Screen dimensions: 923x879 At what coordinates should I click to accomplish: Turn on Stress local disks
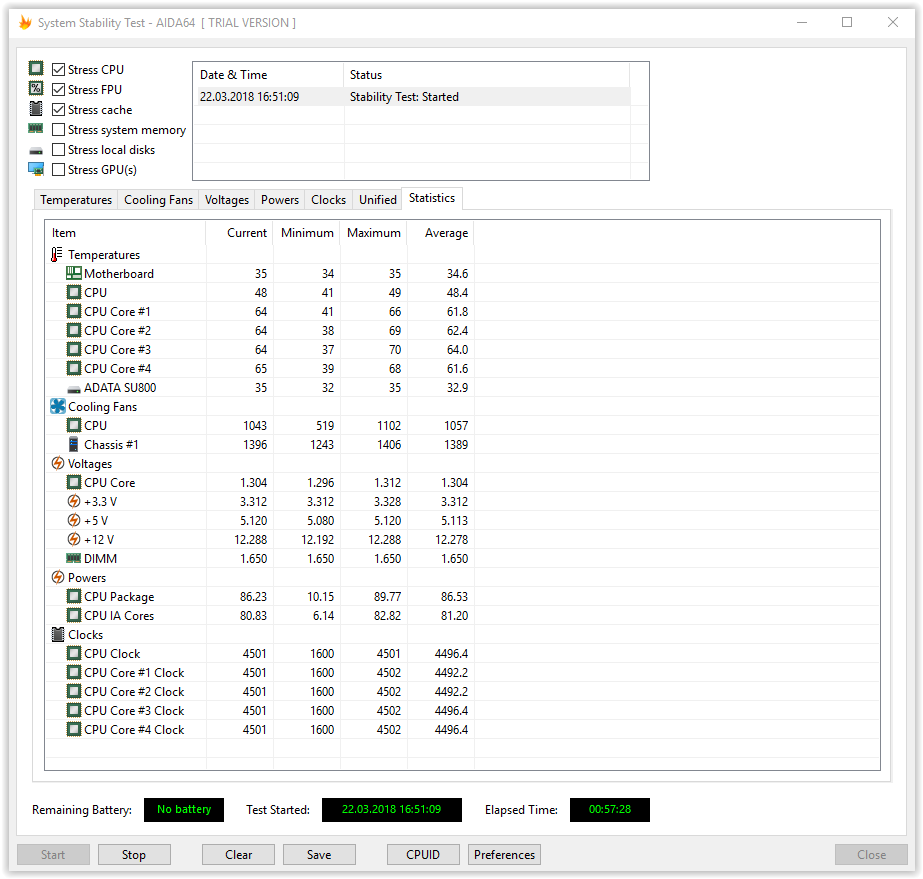59,150
